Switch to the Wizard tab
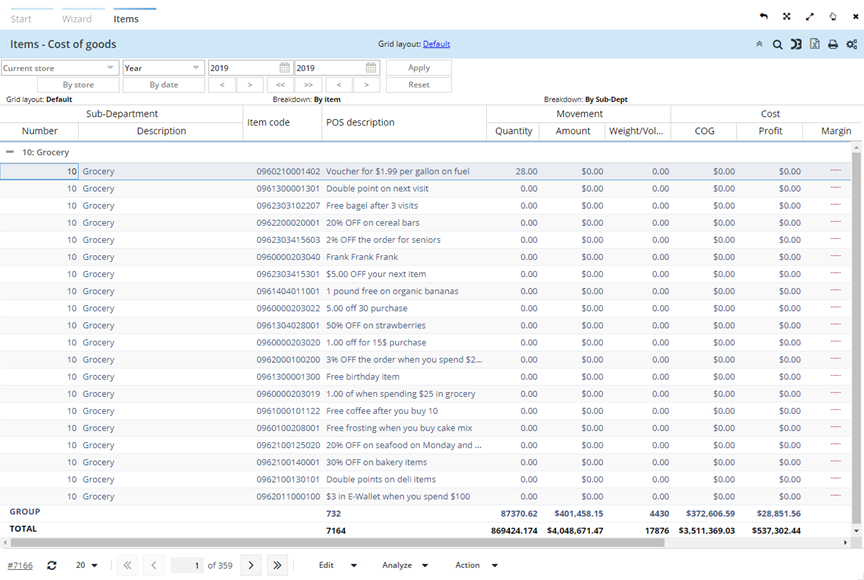 (77, 19)
